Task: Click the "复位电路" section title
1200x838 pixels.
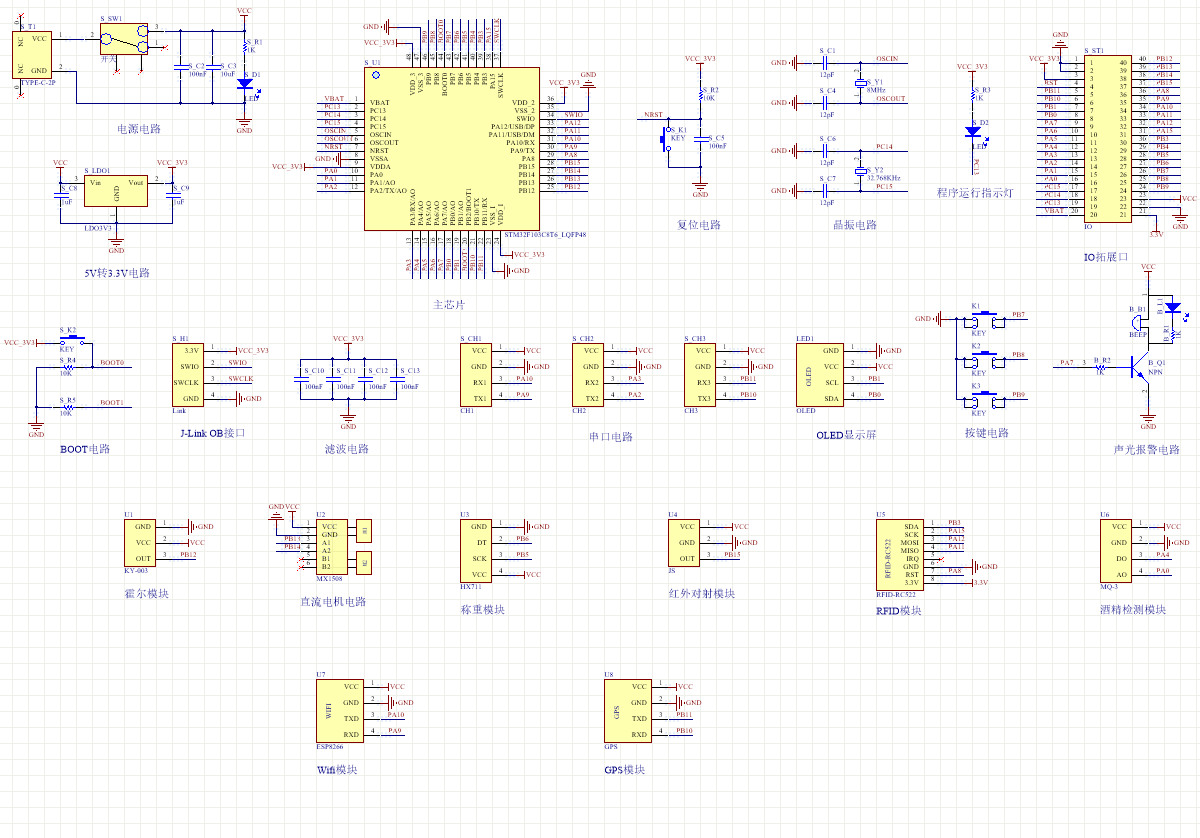Action: coord(699,225)
